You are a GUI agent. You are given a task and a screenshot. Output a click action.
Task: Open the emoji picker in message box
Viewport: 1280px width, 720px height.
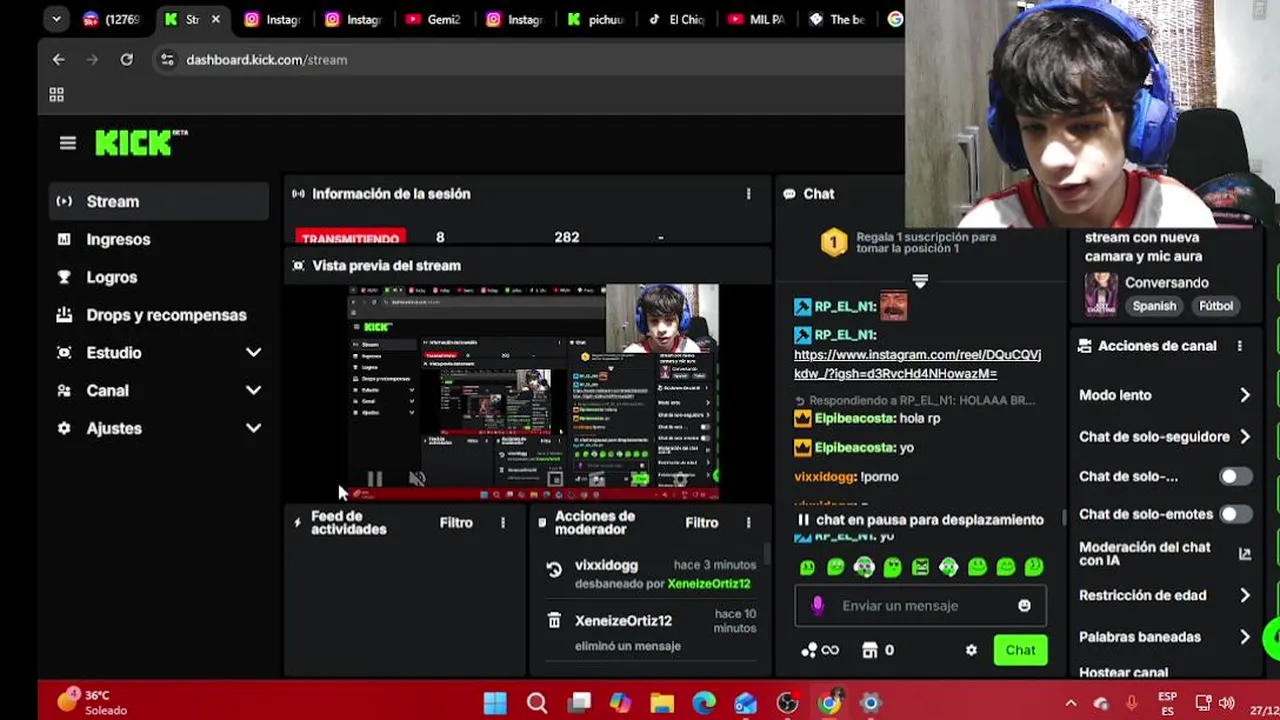pos(1024,606)
